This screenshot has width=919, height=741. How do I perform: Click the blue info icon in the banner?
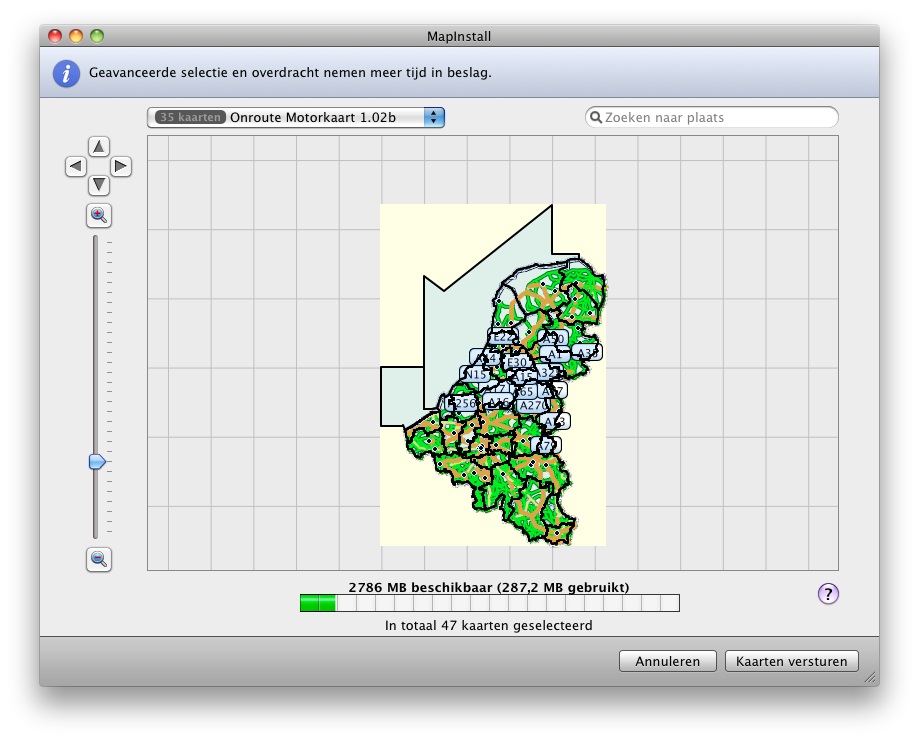coord(66,73)
